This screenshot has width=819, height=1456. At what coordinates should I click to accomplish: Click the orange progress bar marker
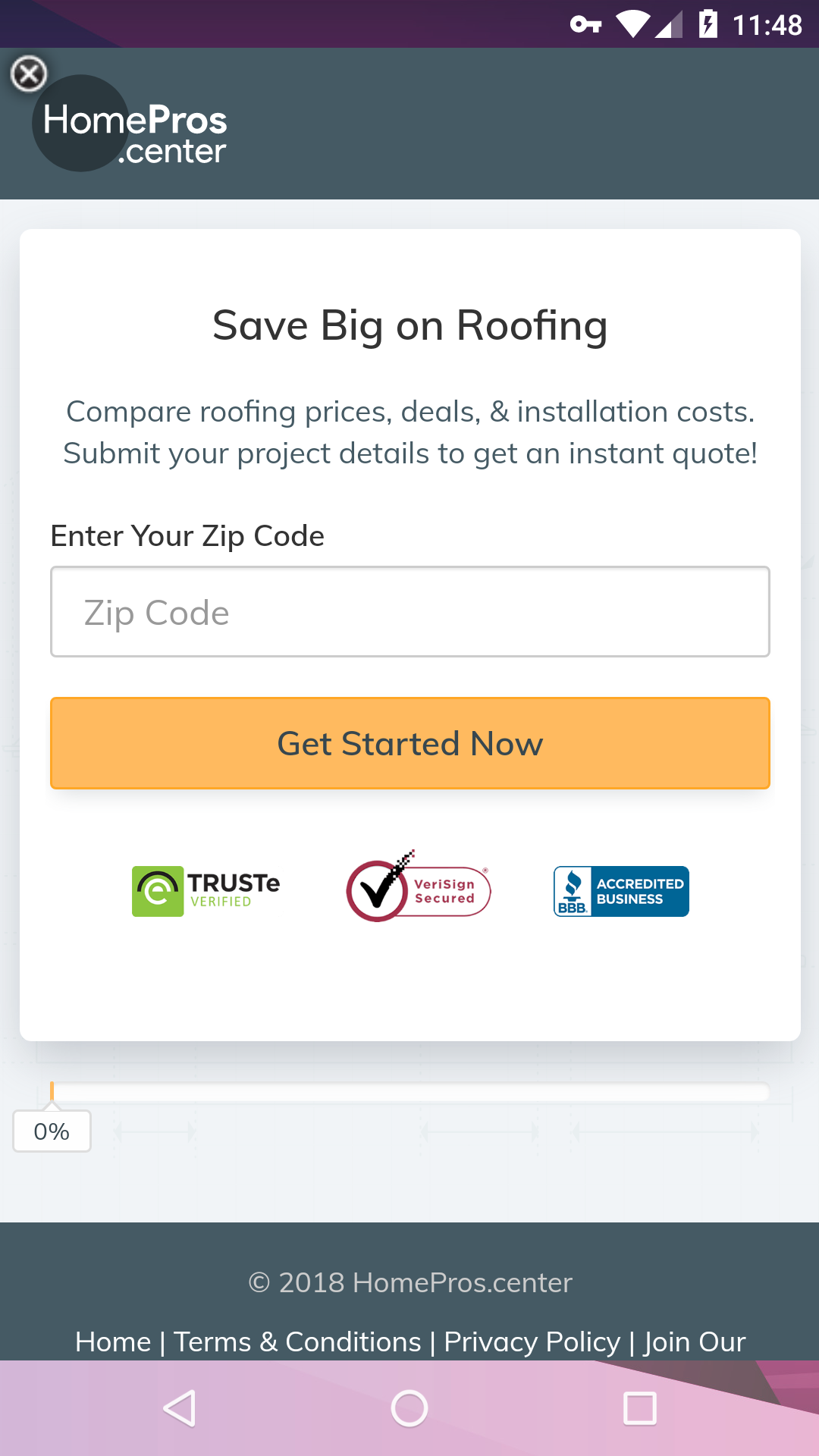52,1091
